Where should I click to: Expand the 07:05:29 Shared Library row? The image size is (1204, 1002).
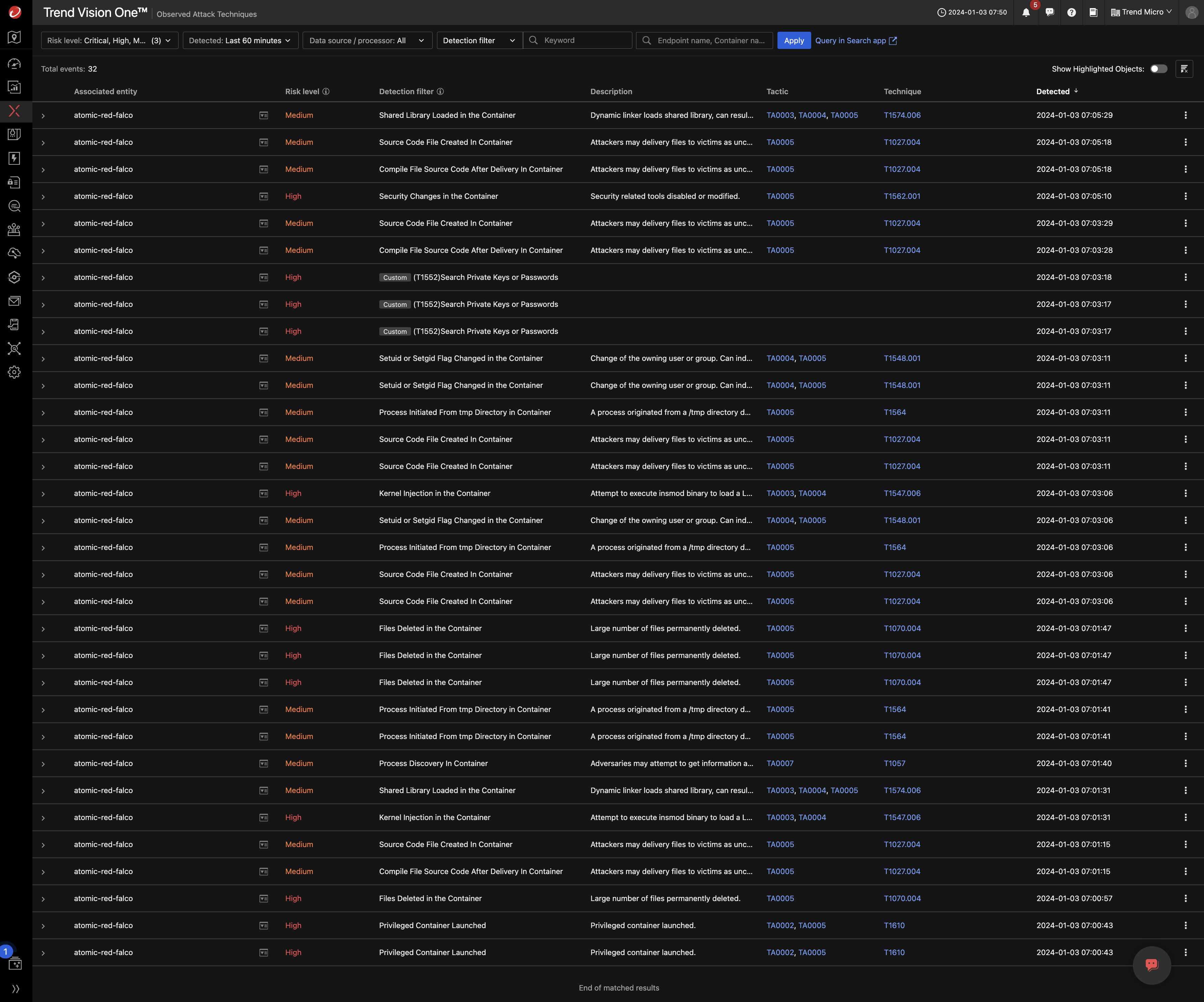point(43,116)
